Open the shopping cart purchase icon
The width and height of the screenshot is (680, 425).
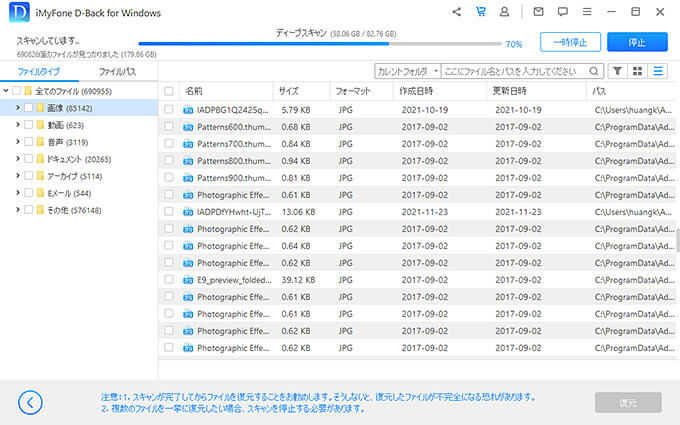pyautogui.click(x=481, y=12)
